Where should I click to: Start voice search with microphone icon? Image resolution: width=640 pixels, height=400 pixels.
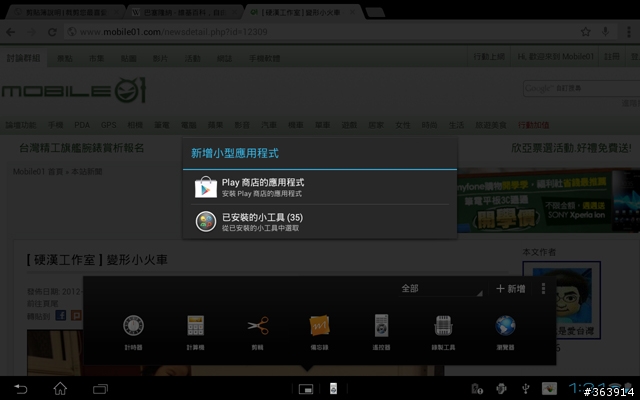click(606, 31)
